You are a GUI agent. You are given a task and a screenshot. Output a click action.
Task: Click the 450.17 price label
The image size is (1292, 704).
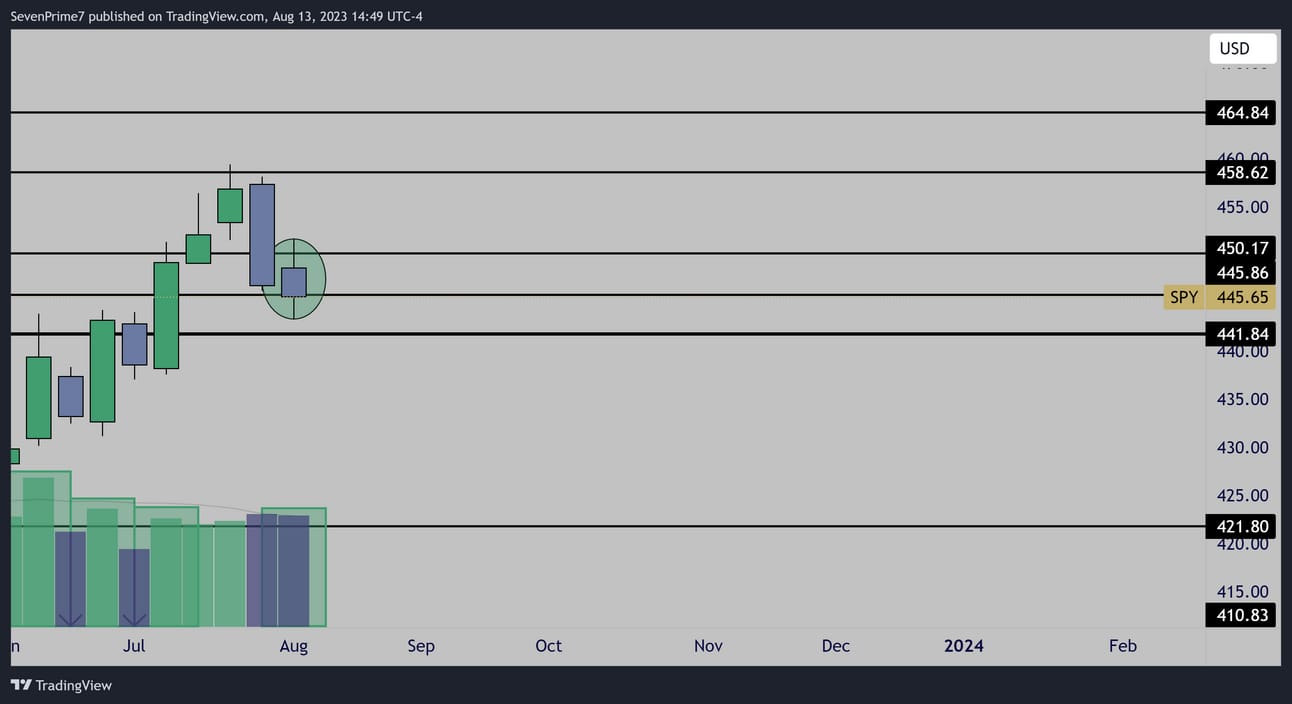[1243, 248]
